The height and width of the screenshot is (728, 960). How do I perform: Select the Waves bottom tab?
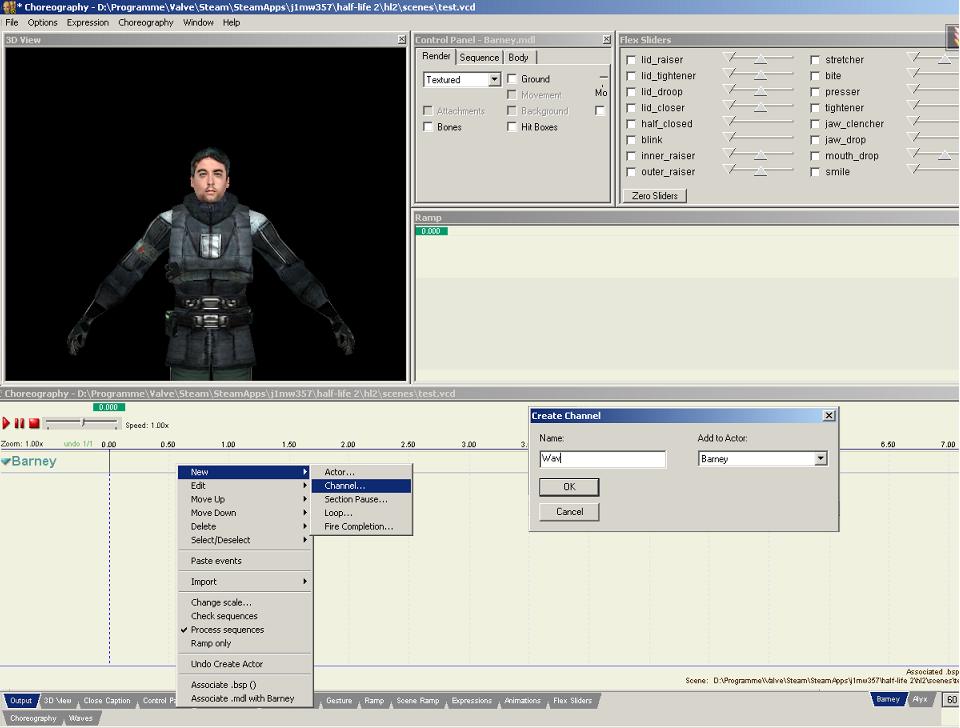click(x=81, y=718)
